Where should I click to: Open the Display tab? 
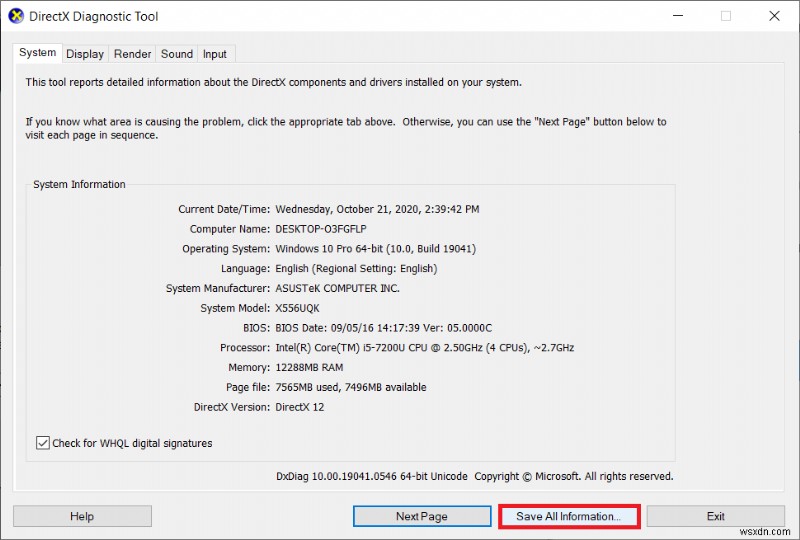tap(85, 54)
